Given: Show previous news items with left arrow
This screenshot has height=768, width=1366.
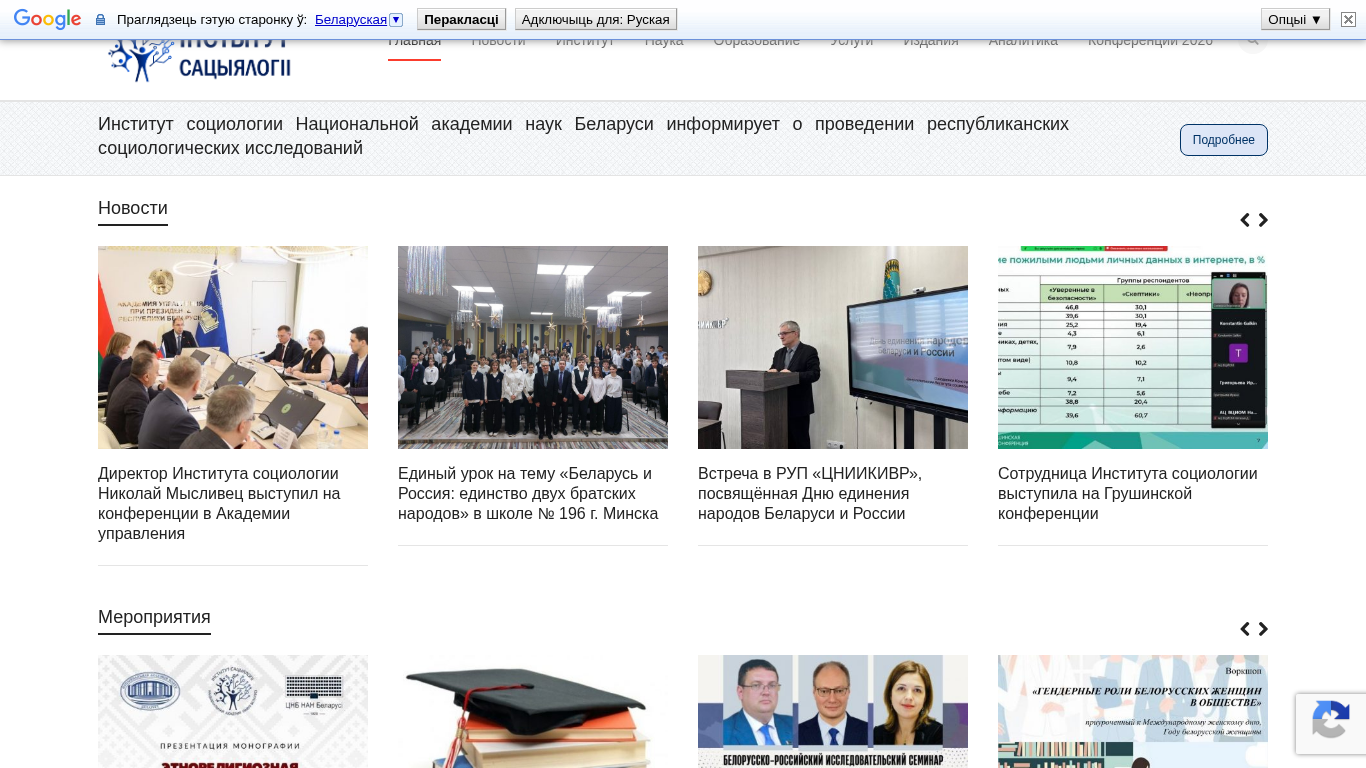Looking at the screenshot, I should tap(1245, 220).
